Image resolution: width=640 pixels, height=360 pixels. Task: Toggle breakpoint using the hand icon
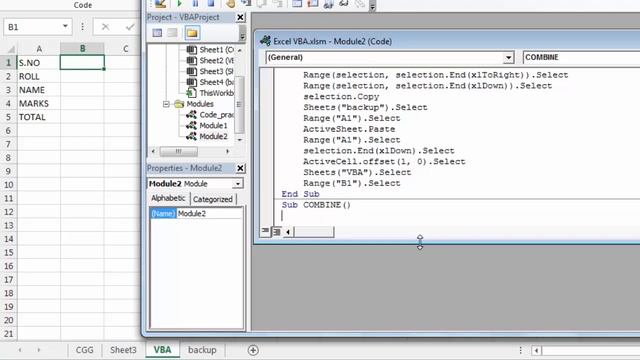(230, 4)
